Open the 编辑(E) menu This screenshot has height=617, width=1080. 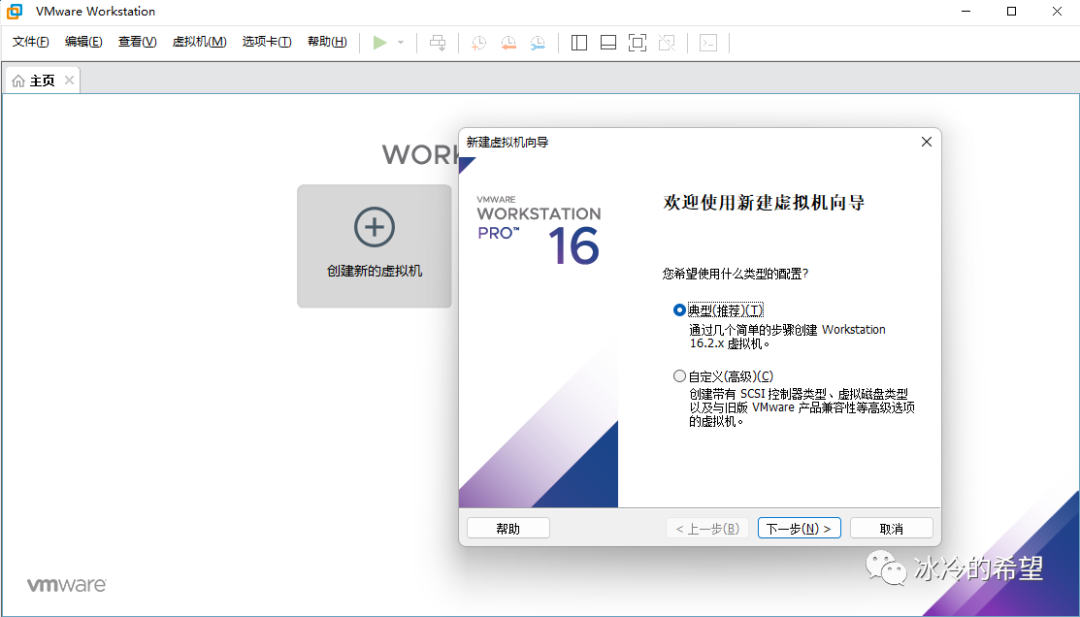coord(83,42)
